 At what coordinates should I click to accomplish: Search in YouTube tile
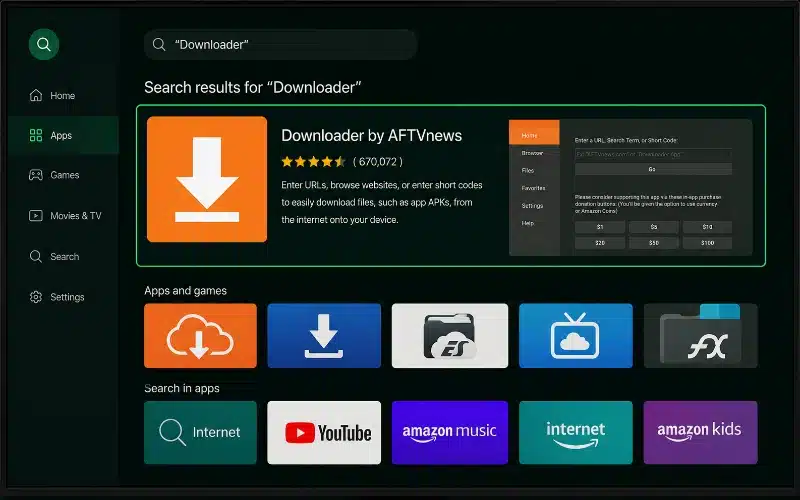coord(324,433)
